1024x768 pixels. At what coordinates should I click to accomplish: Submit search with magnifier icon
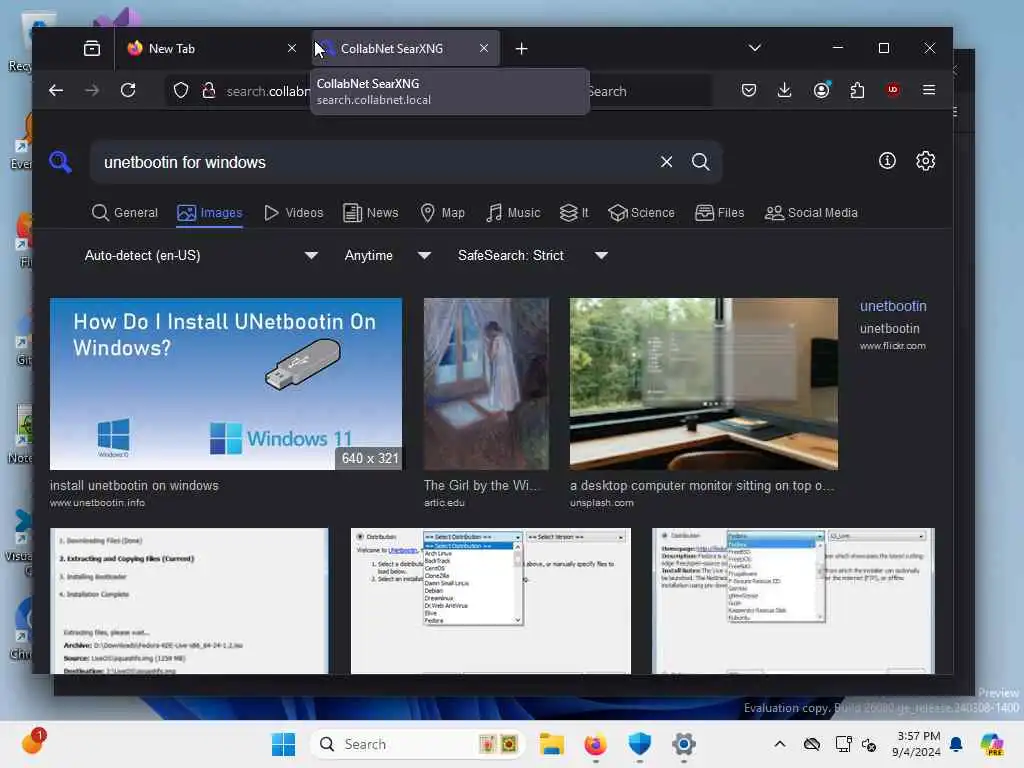(701, 161)
